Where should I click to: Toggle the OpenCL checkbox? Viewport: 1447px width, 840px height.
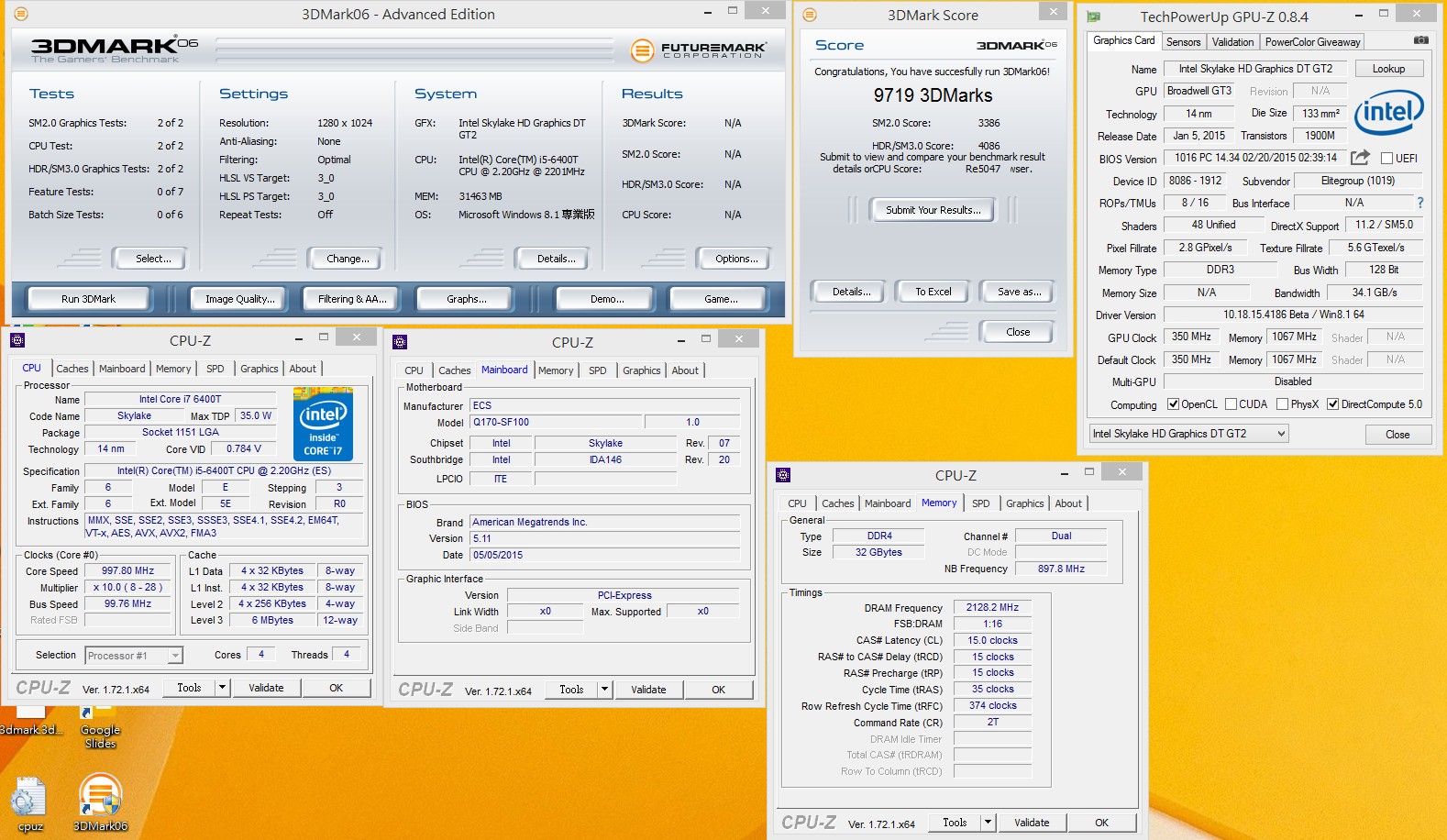click(x=1173, y=404)
